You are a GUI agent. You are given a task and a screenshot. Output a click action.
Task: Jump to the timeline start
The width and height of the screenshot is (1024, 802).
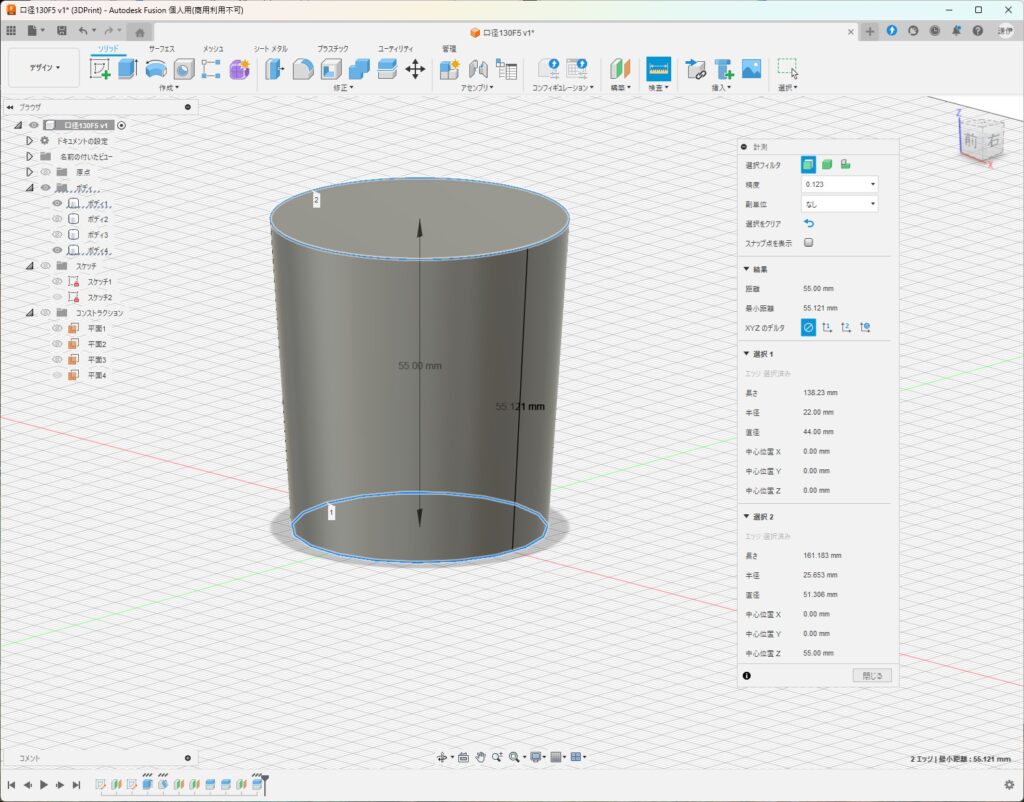11,784
